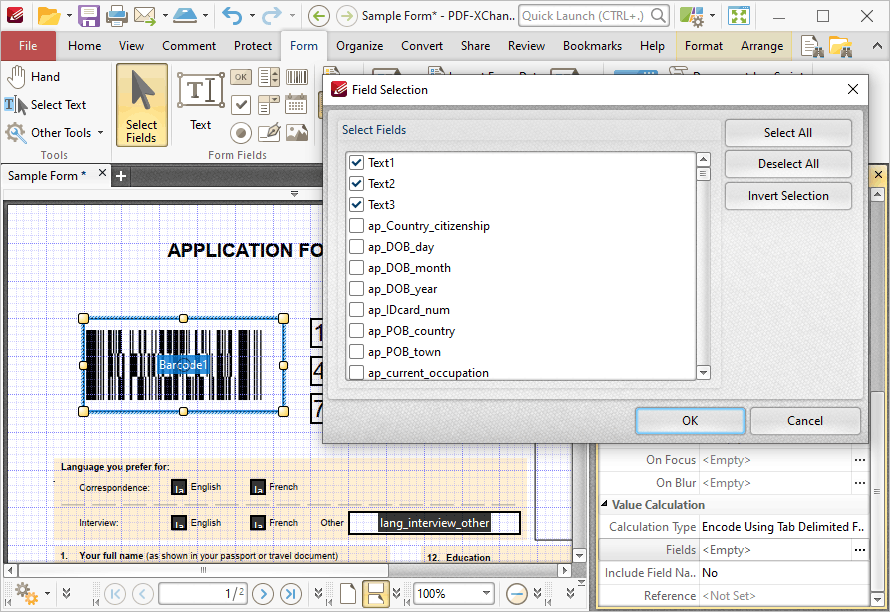The image size is (890, 612).
Task: Click the green Back navigation arrow
Action: coord(318,16)
